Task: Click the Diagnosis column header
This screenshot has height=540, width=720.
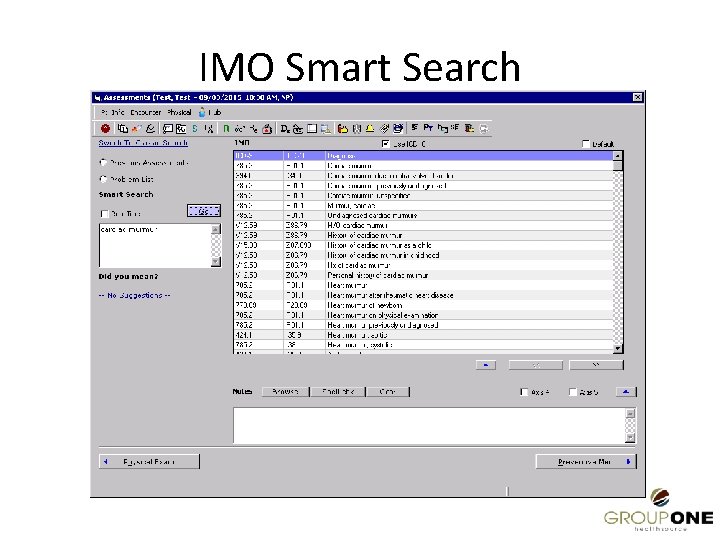Action: click(469, 156)
